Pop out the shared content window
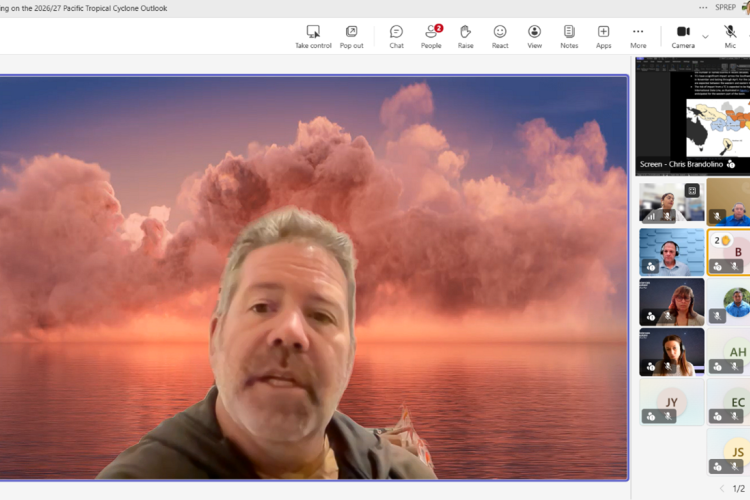 point(352,37)
